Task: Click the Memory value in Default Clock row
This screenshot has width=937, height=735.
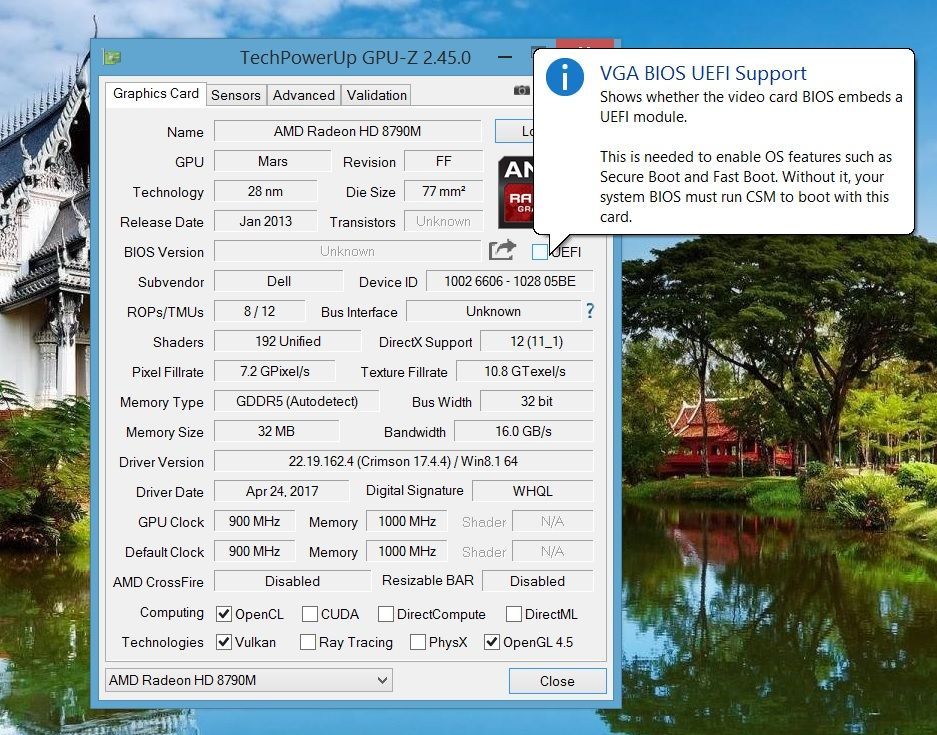Action: click(x=407, y=551)
